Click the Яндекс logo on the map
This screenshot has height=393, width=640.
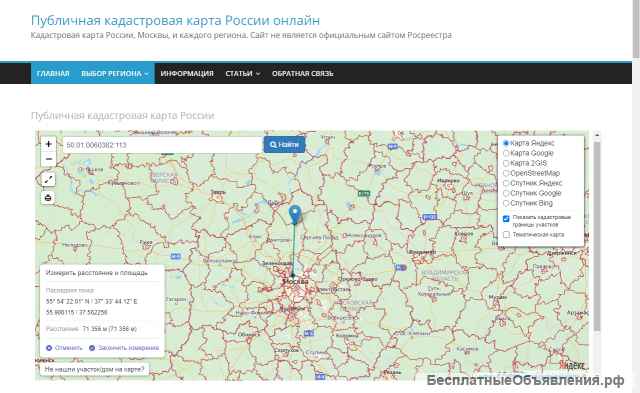pyautogui.click(x=571, y=366)
